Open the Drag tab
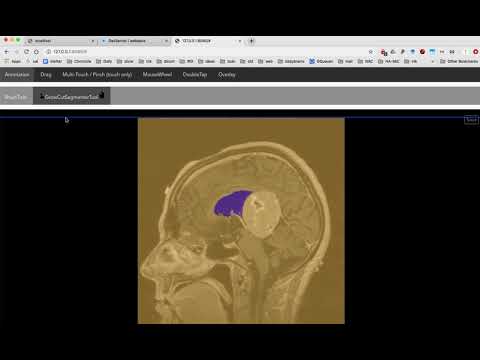This screenshot has height=360, width=480. [x=46, y=75]
